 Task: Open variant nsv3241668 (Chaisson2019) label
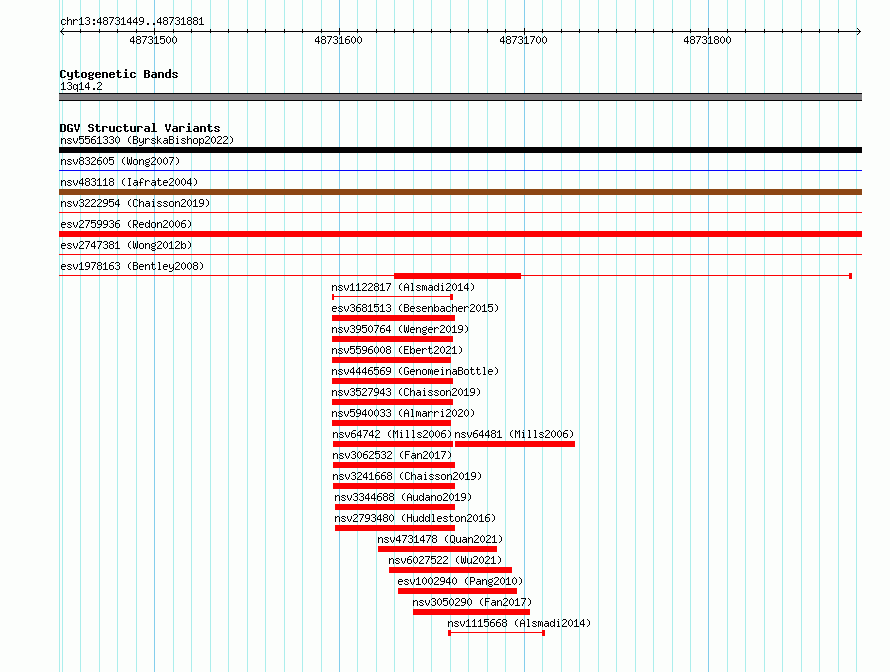[x=407, y=476]
